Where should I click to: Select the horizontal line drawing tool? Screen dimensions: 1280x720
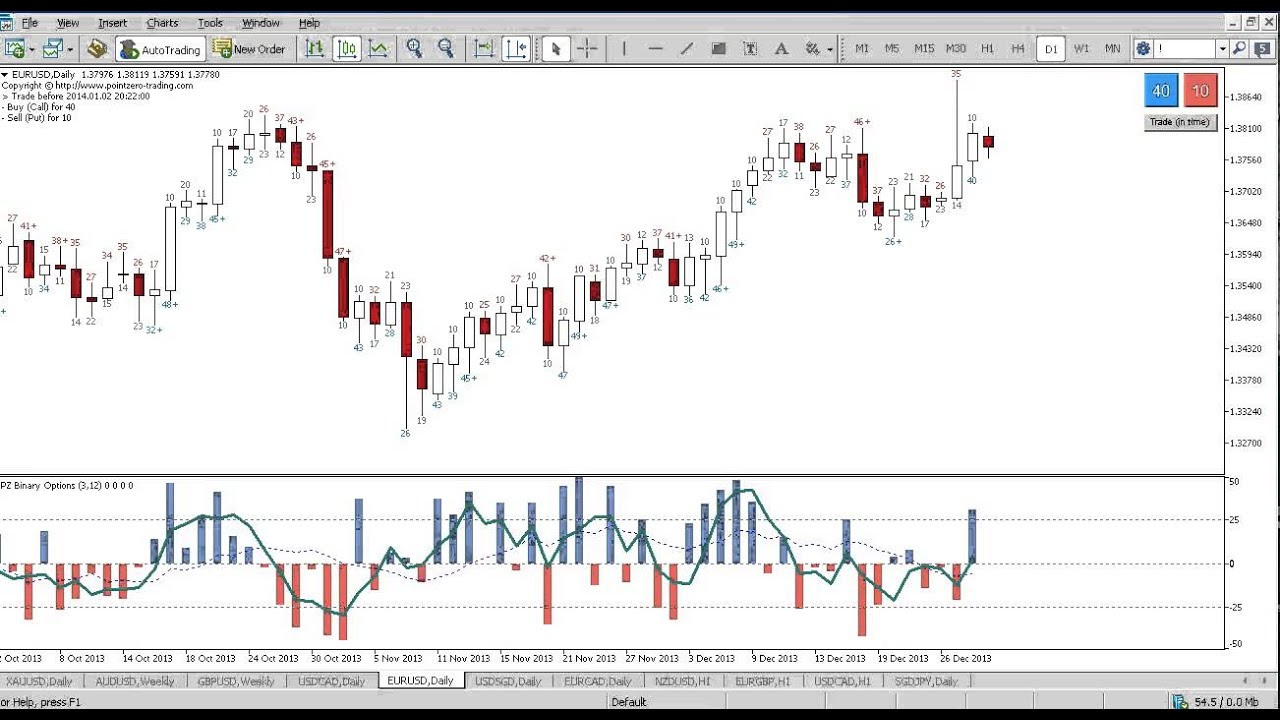(656, 48)
